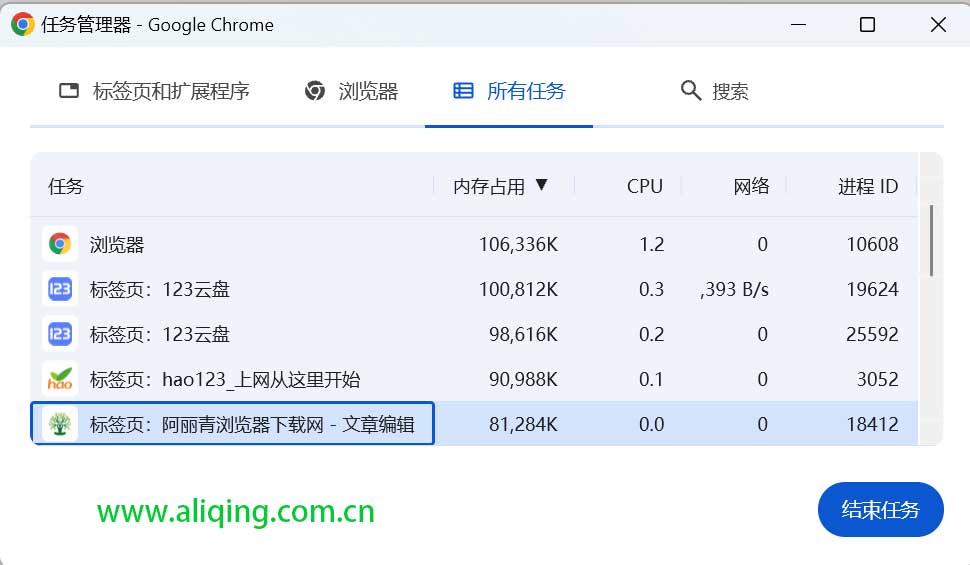The width and height of the screenshot is (970, 565).
Task: Close the Task Manager window
Action: [938, 25]
